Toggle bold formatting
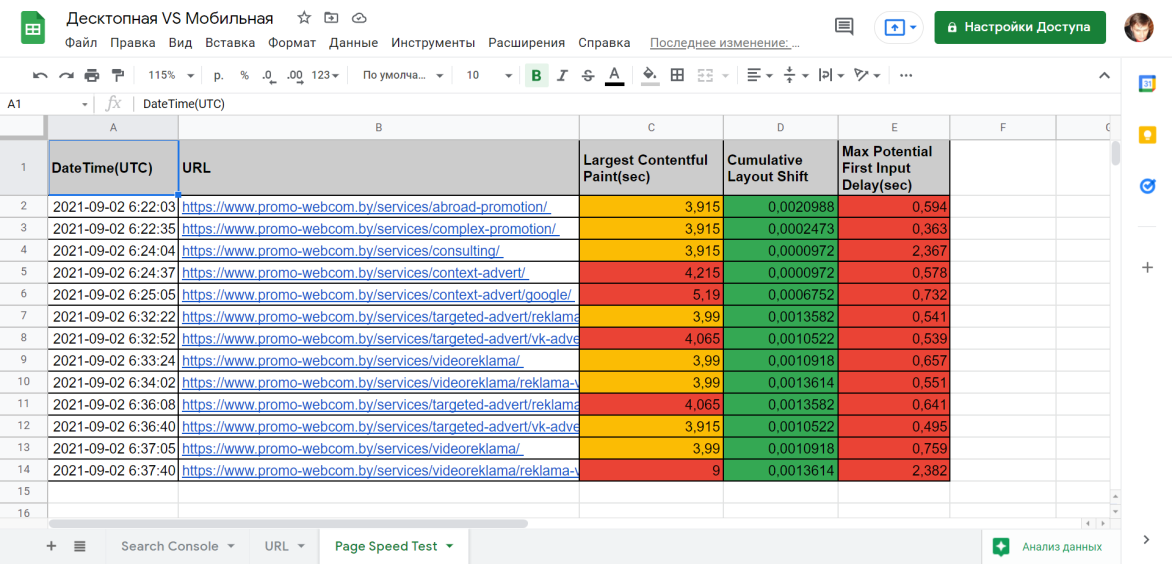1172x564 pixels. click(x=537, y=75)
